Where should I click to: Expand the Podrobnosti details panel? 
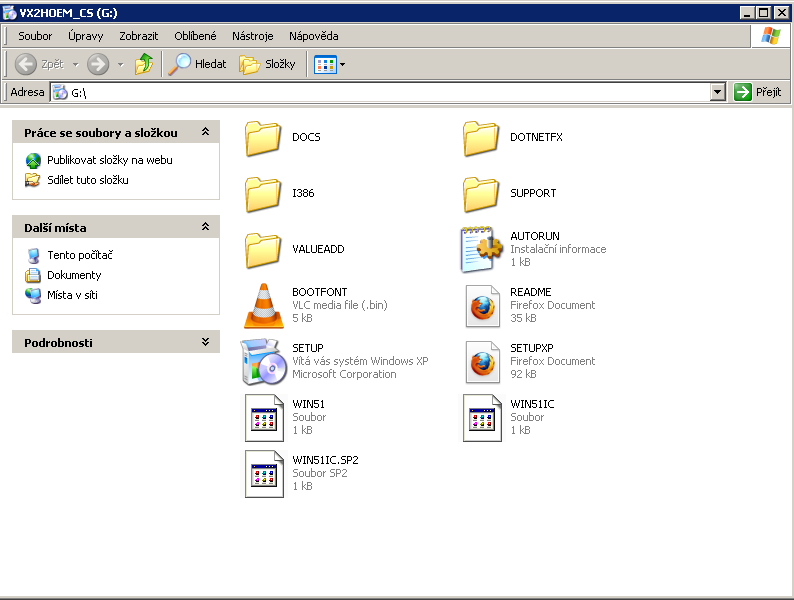(205, 342)
